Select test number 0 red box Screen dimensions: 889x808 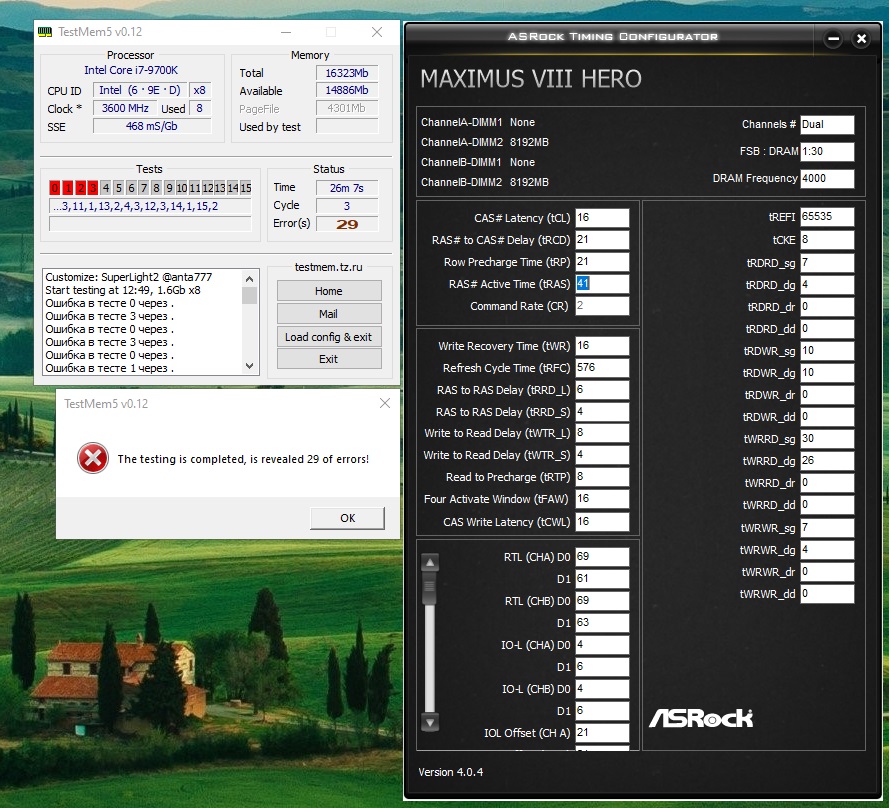pos(54,188)
